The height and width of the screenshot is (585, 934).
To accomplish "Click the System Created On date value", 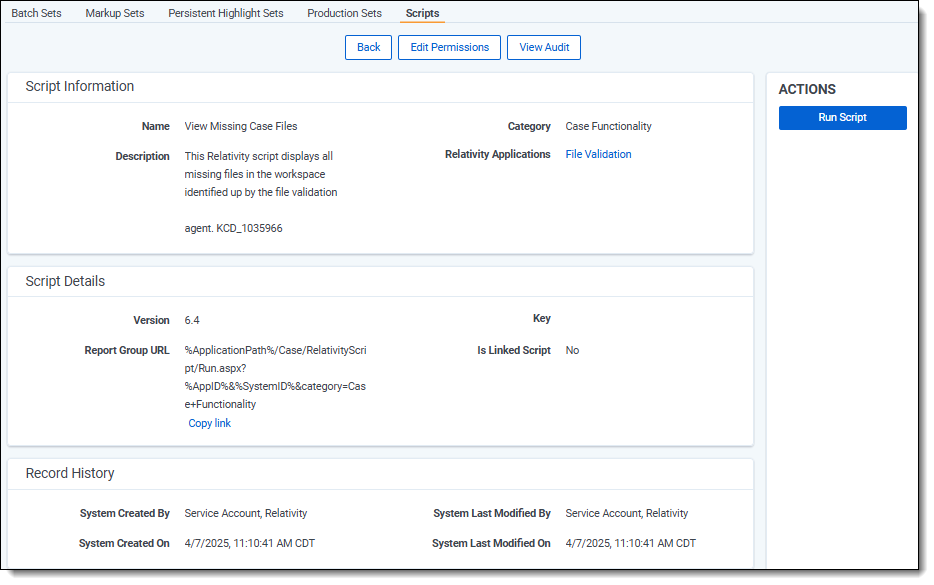I will [x=250, y=543].
